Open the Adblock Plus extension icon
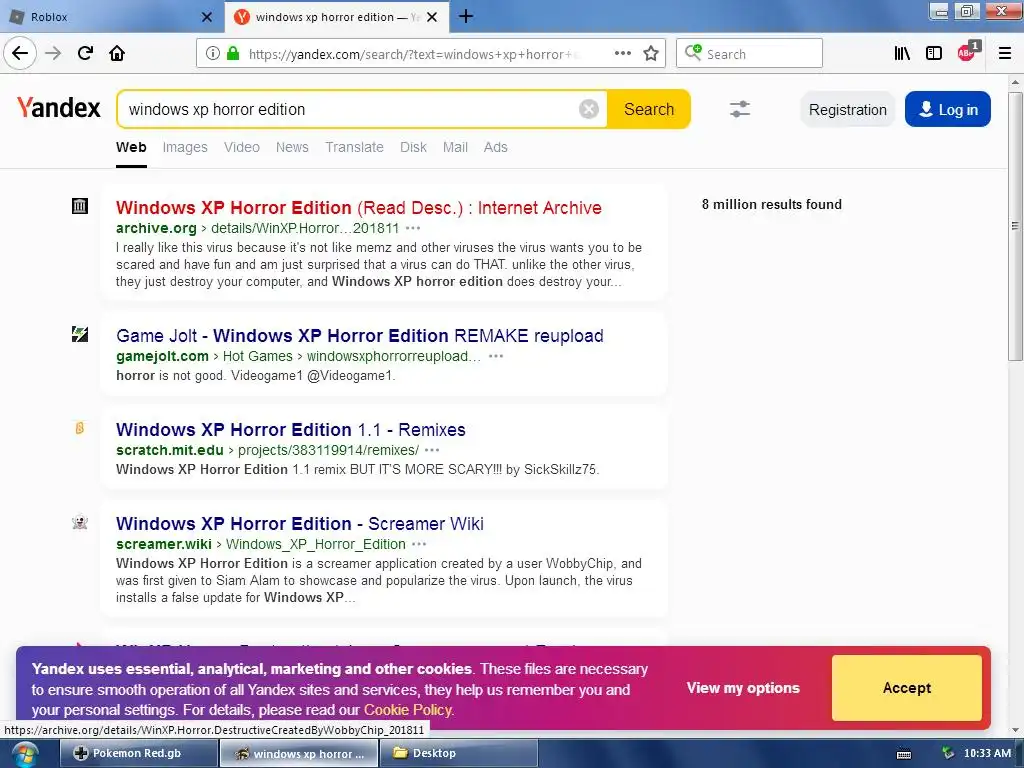1024x768 pixels. [x=967, y=52]
